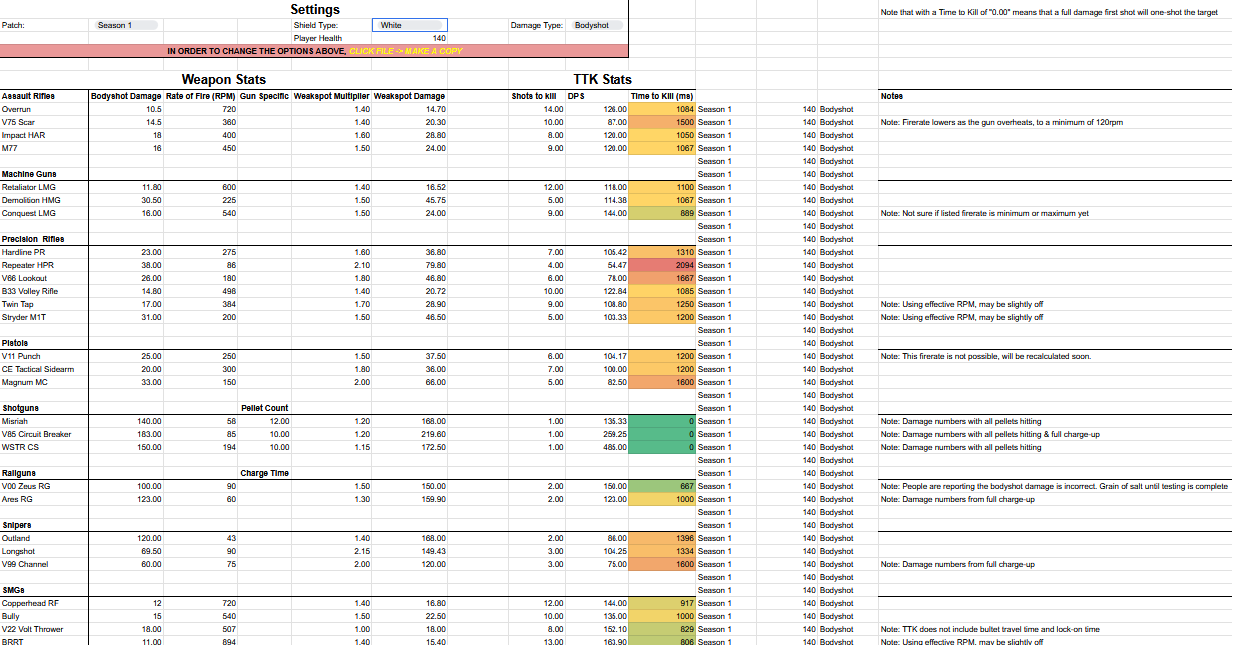Select the V00 Zeus RG cell

click(x=45, y=486)
